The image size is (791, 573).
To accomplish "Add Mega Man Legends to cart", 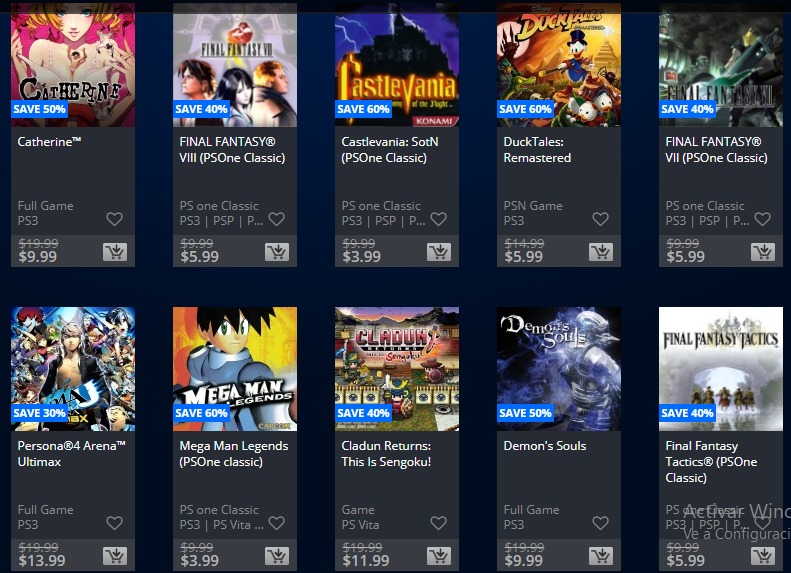I will click(x=277, y=556).
